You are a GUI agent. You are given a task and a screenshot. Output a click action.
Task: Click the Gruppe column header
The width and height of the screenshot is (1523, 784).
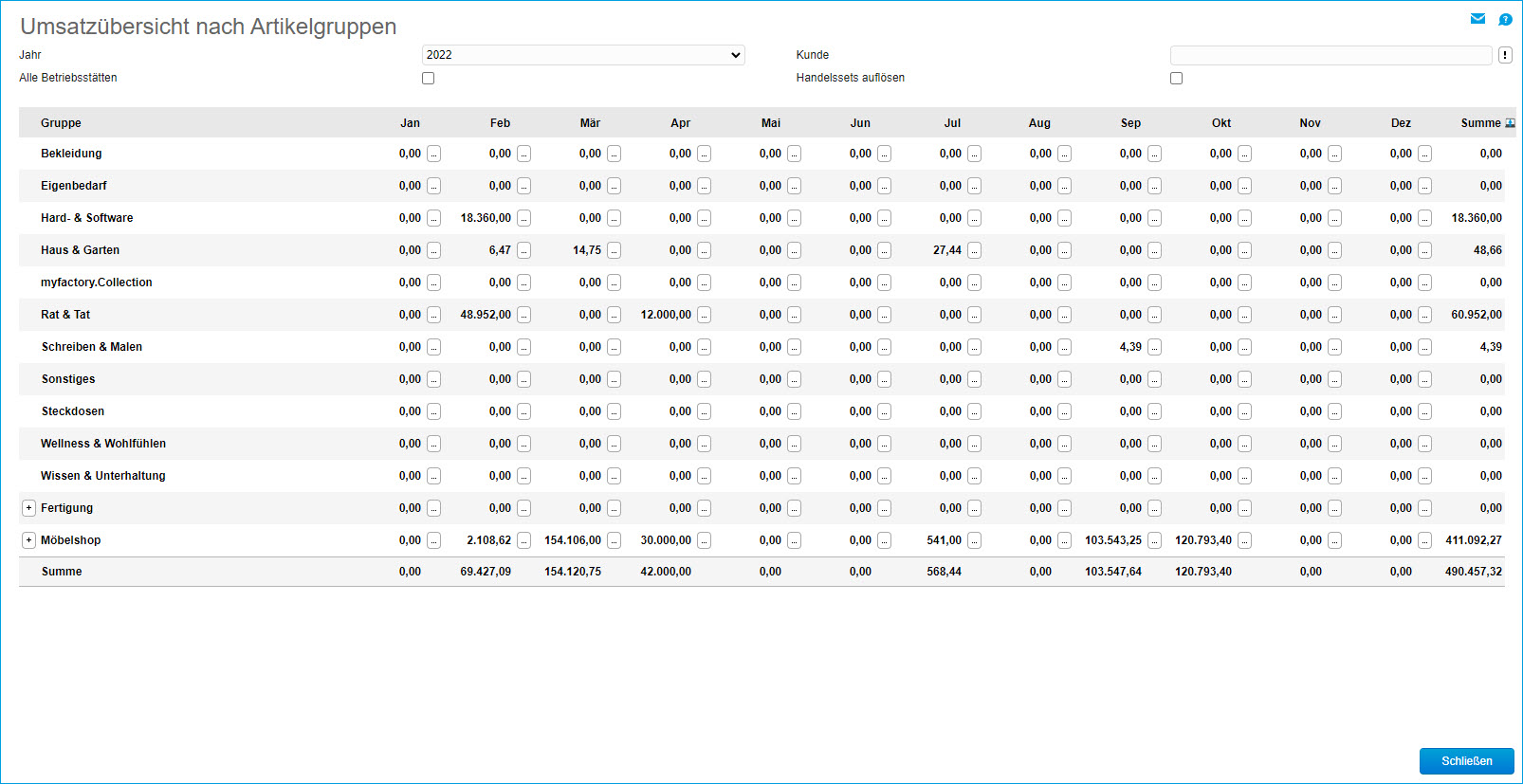click(61, 123)
